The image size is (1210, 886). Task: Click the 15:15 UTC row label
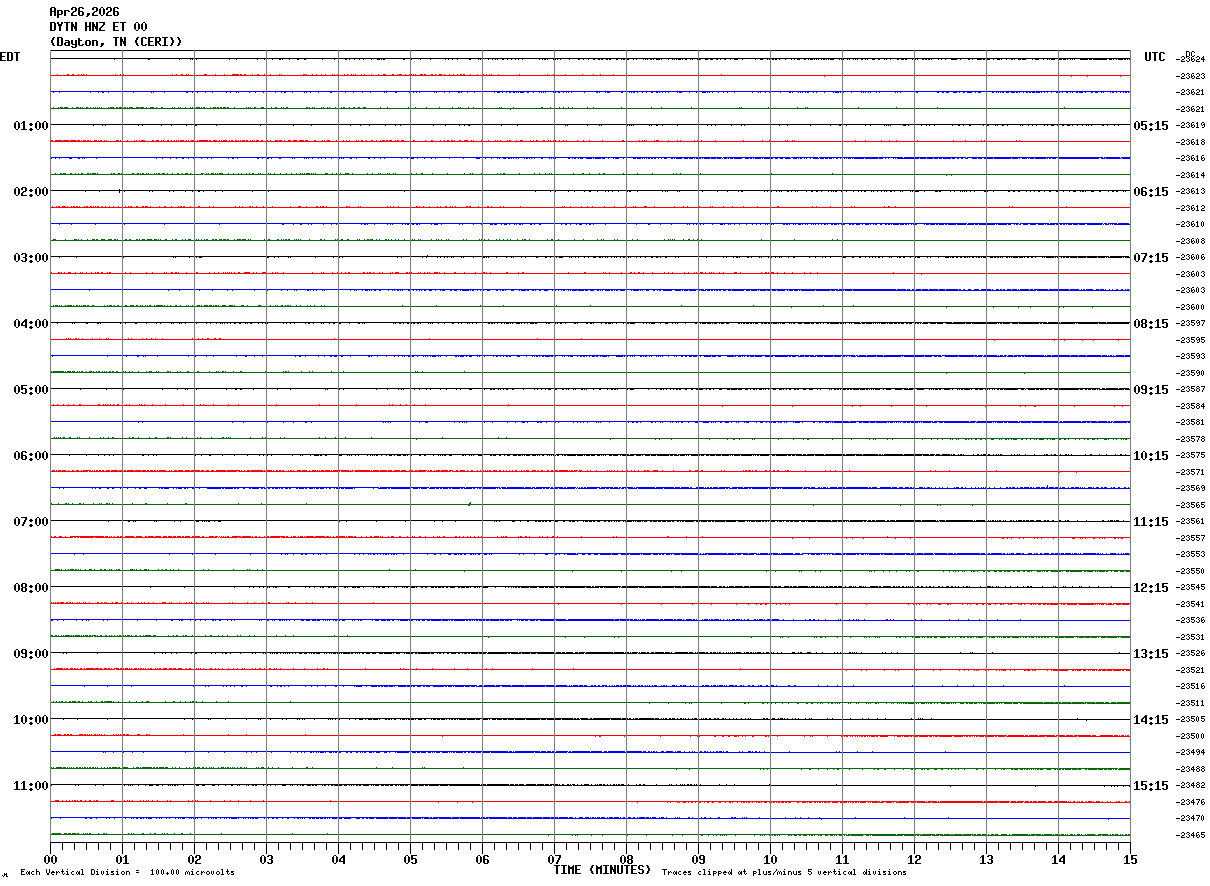1150,786
